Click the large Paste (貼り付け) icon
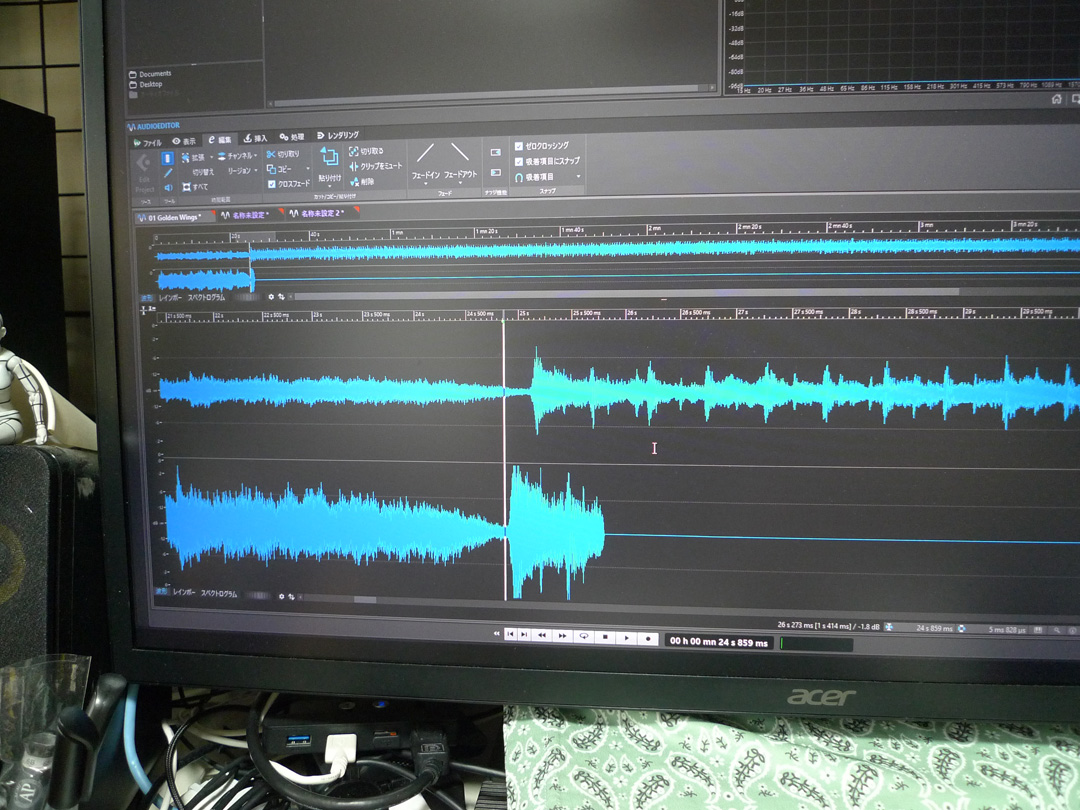1080x810 pixels. [329, 157]
